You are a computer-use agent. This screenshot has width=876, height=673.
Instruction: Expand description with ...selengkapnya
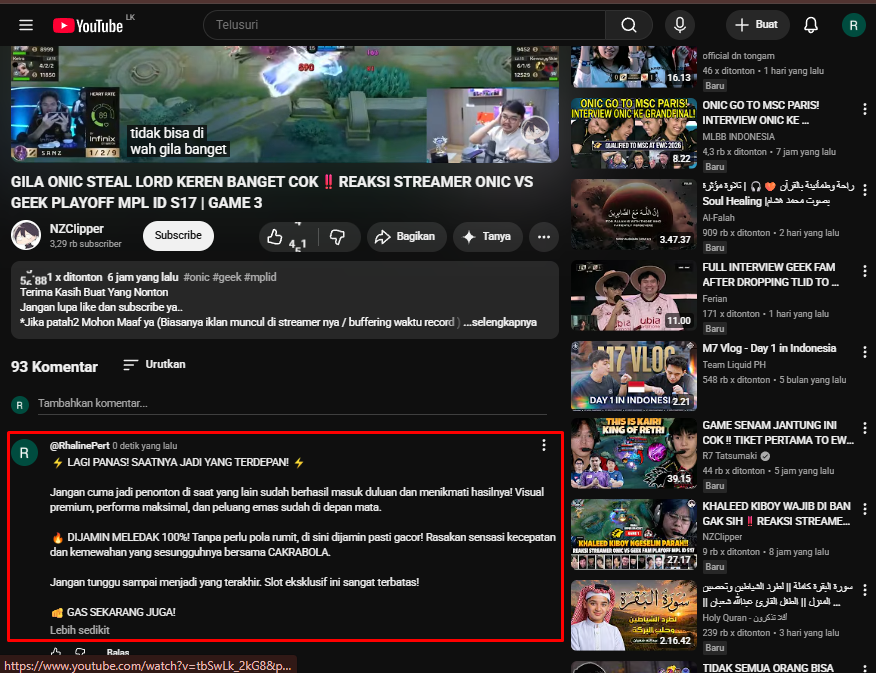[x=500, y=322]
